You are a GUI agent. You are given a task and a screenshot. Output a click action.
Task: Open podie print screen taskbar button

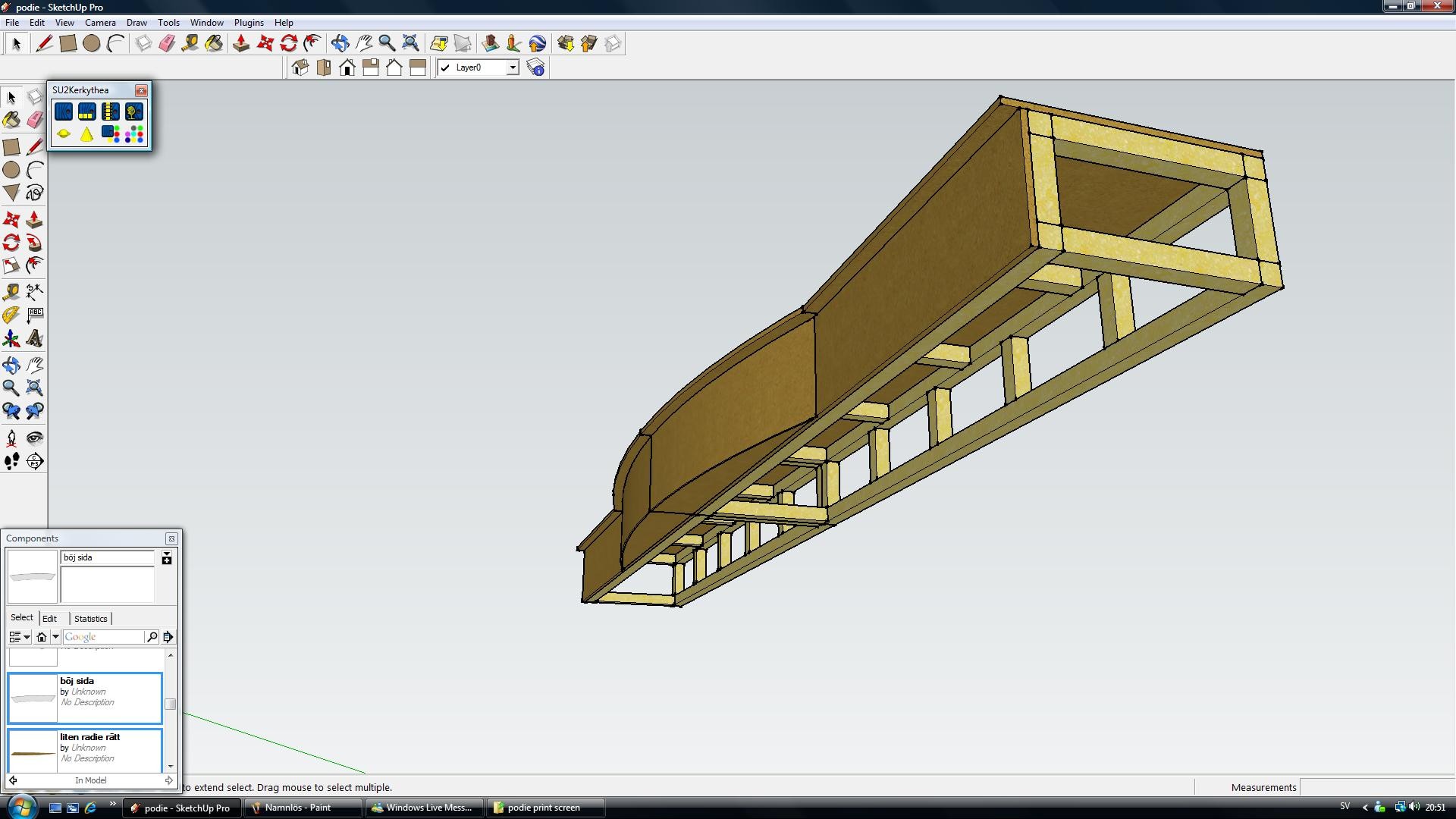(546, 808)
